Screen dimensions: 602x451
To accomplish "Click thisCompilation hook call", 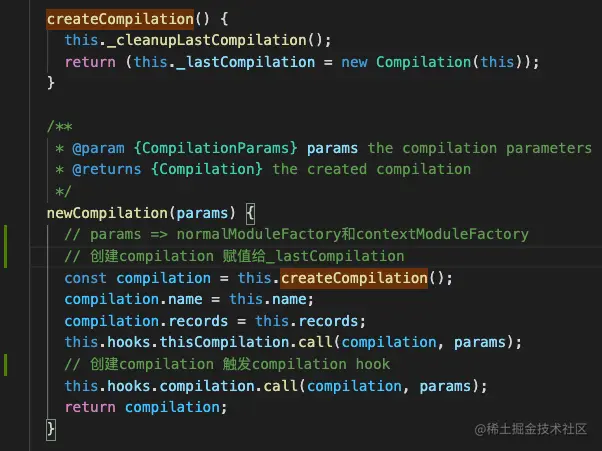I will coord(293,342).
